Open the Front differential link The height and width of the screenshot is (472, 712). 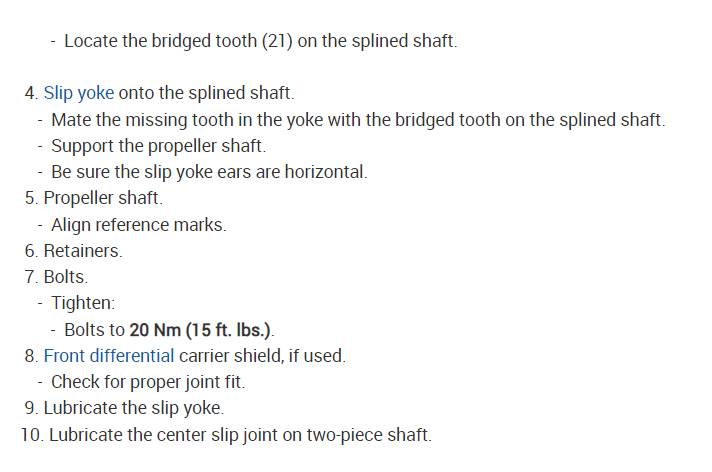click(109, 355)
